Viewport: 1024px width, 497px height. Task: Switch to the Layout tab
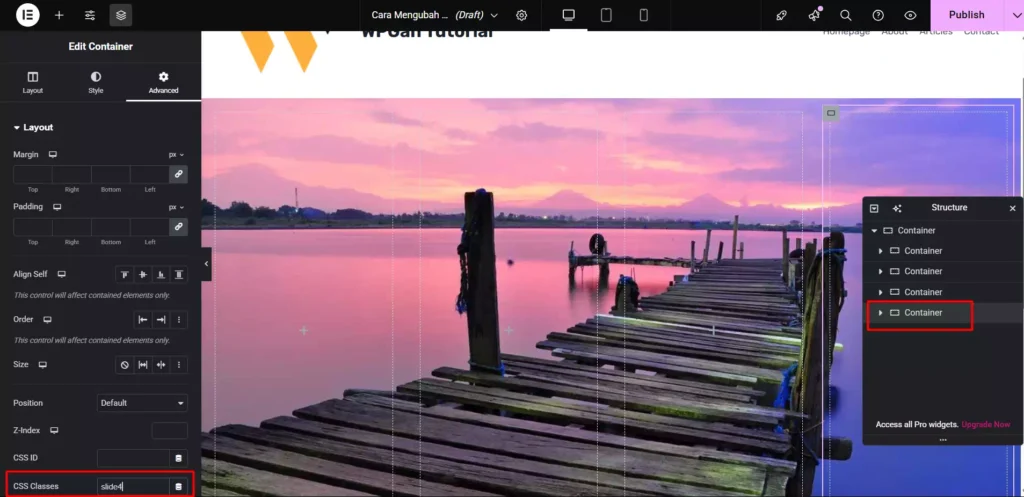coord(33,82)
